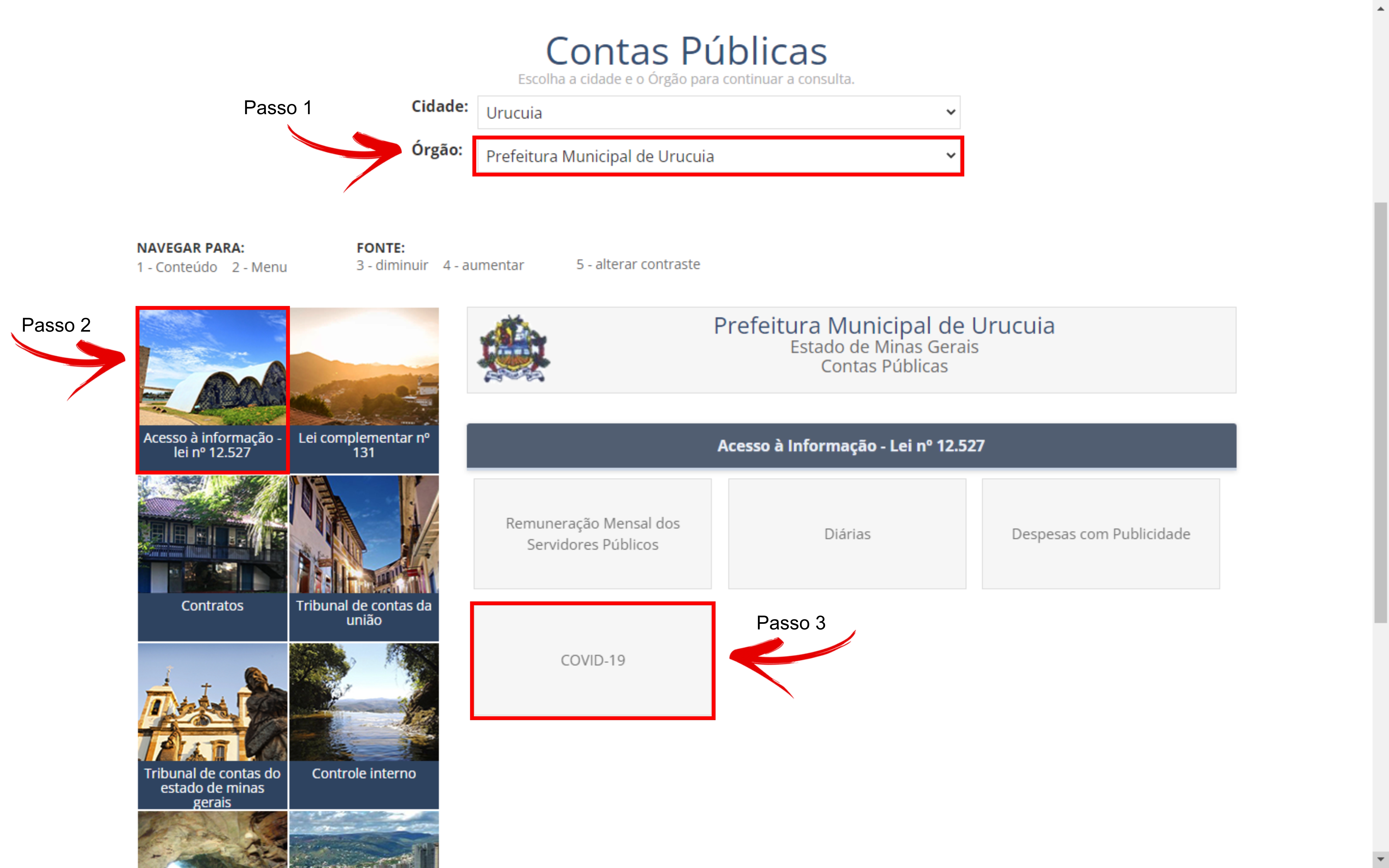Open Remuneração Mensal dos Servidores Públicos
Image resolution: width=1389 pixels, height=868 pixels.
592,534
